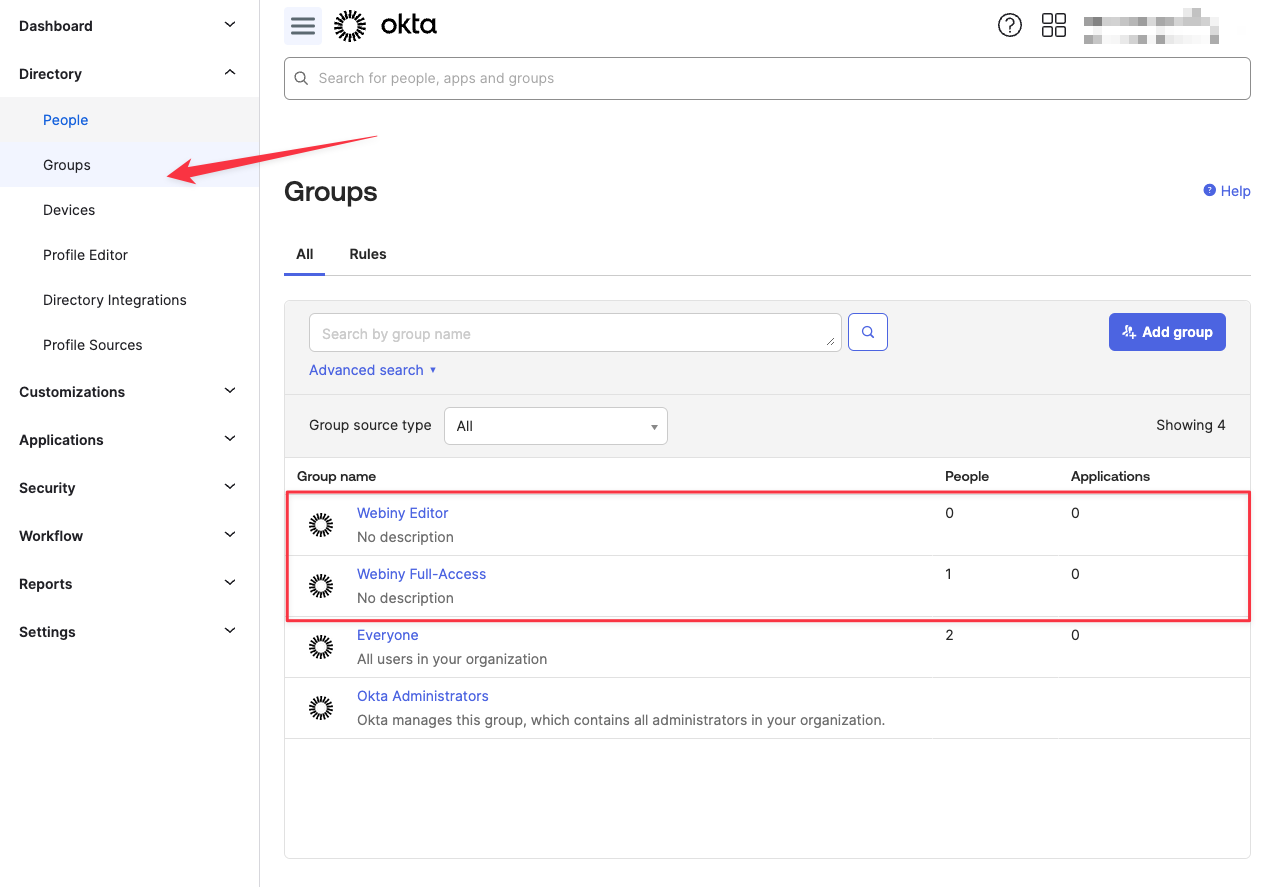Click the Add group button
1270x887 pixels.
click(x=1167, y=332)
